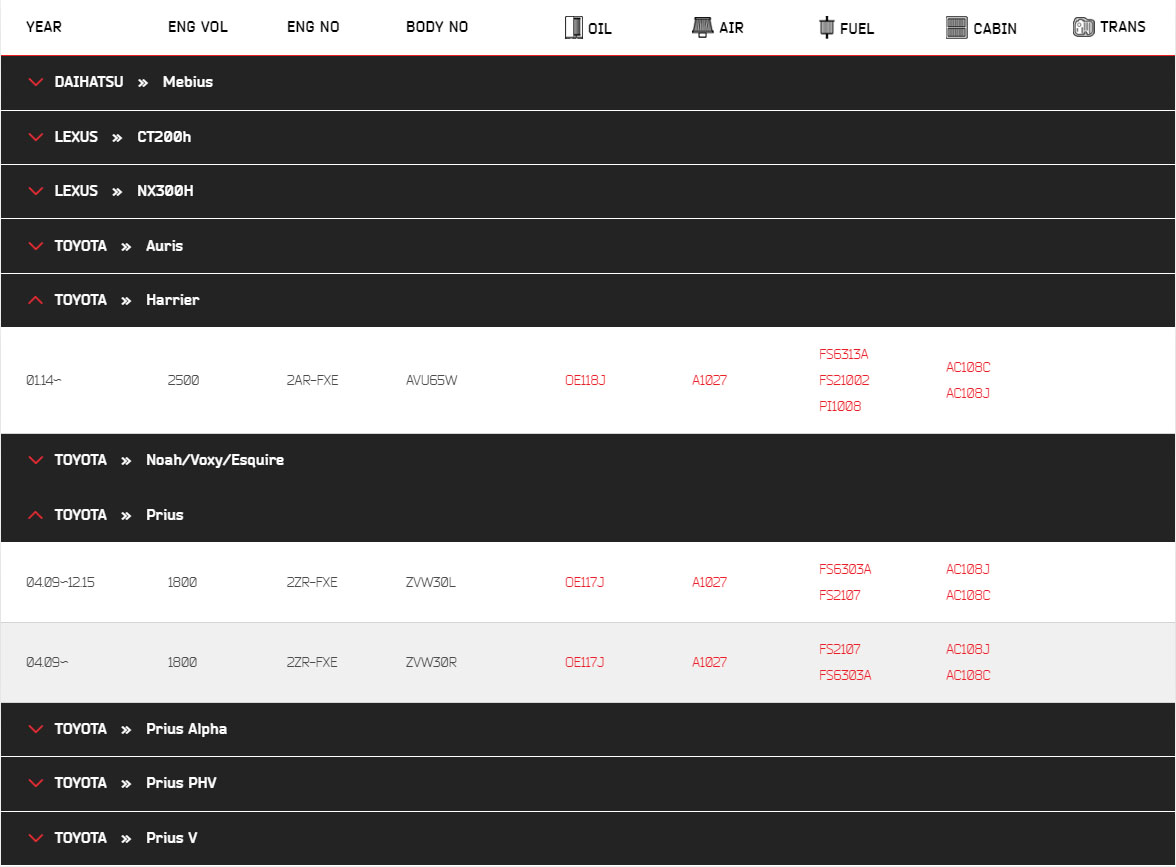
Task: Open cabin filter AC108C in Harrier row
Action: 968,368
